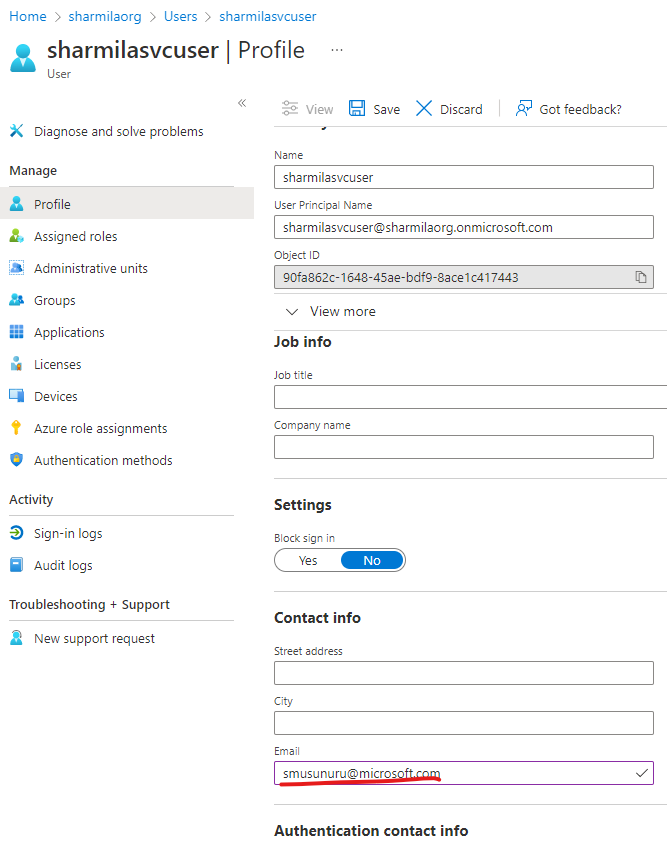The height and width of the screenshot is (844, 667).
Task: Set Block sign in to No
Action: click(x=372, y=560)
